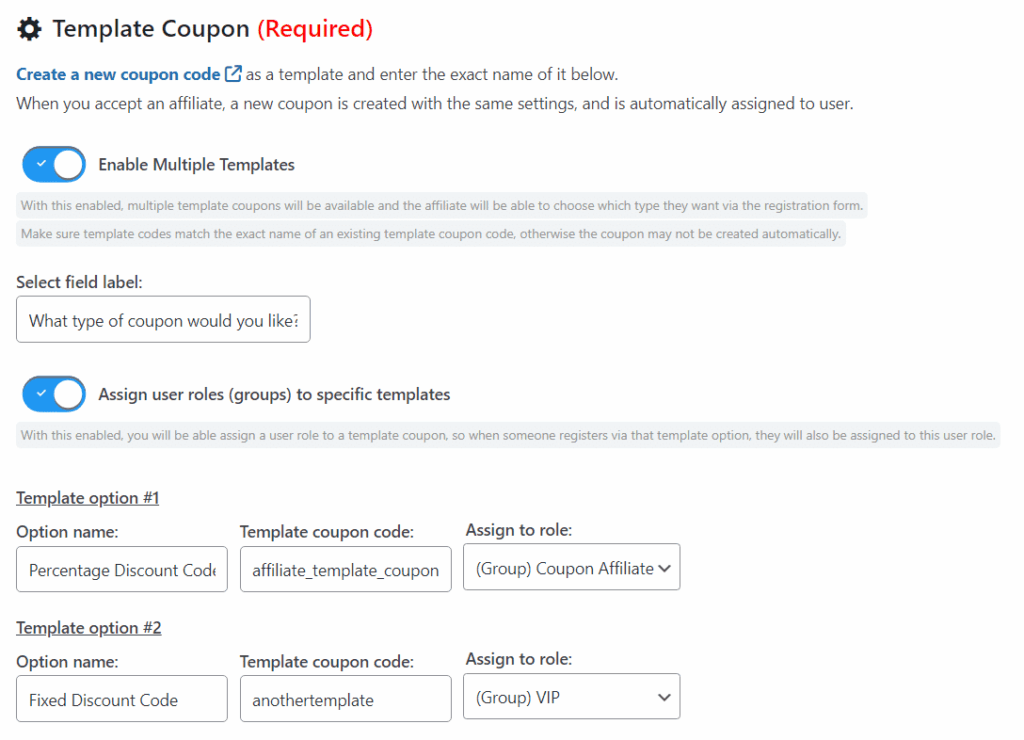The height and width of the screenshot is (740, 1024).
Task: Click the Fixed Discount Code option name field
Action: point(122,699)
